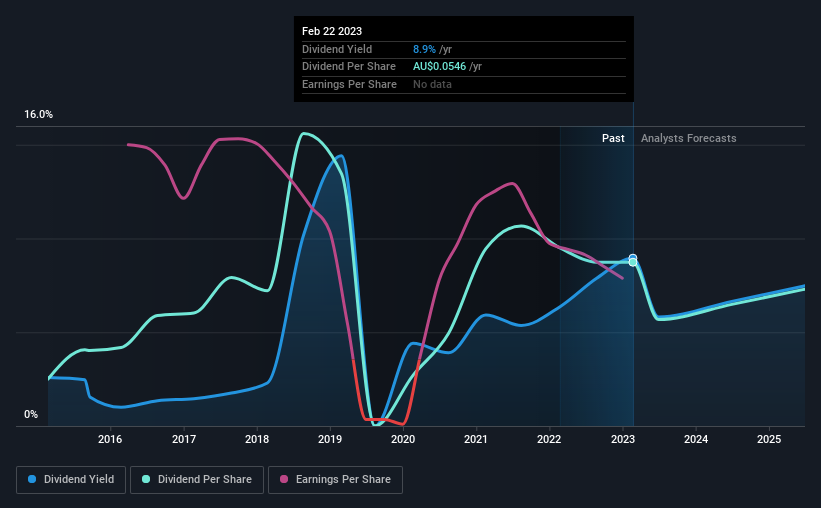Select the 2020 x-axis label
Screen dimensions: 821x508
pos(403,439)
